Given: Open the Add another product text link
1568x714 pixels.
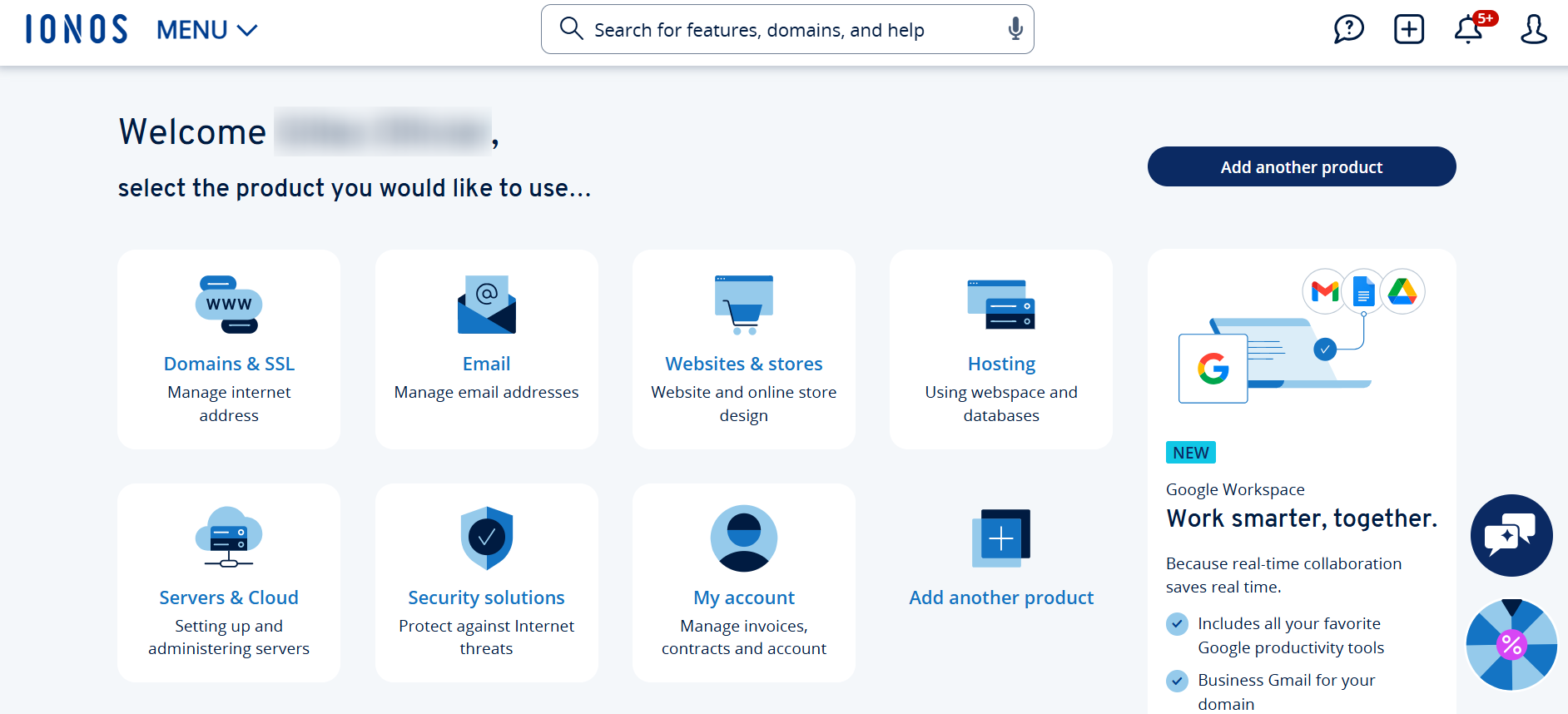Looking at the screenshot, I should coord(1001,597).
